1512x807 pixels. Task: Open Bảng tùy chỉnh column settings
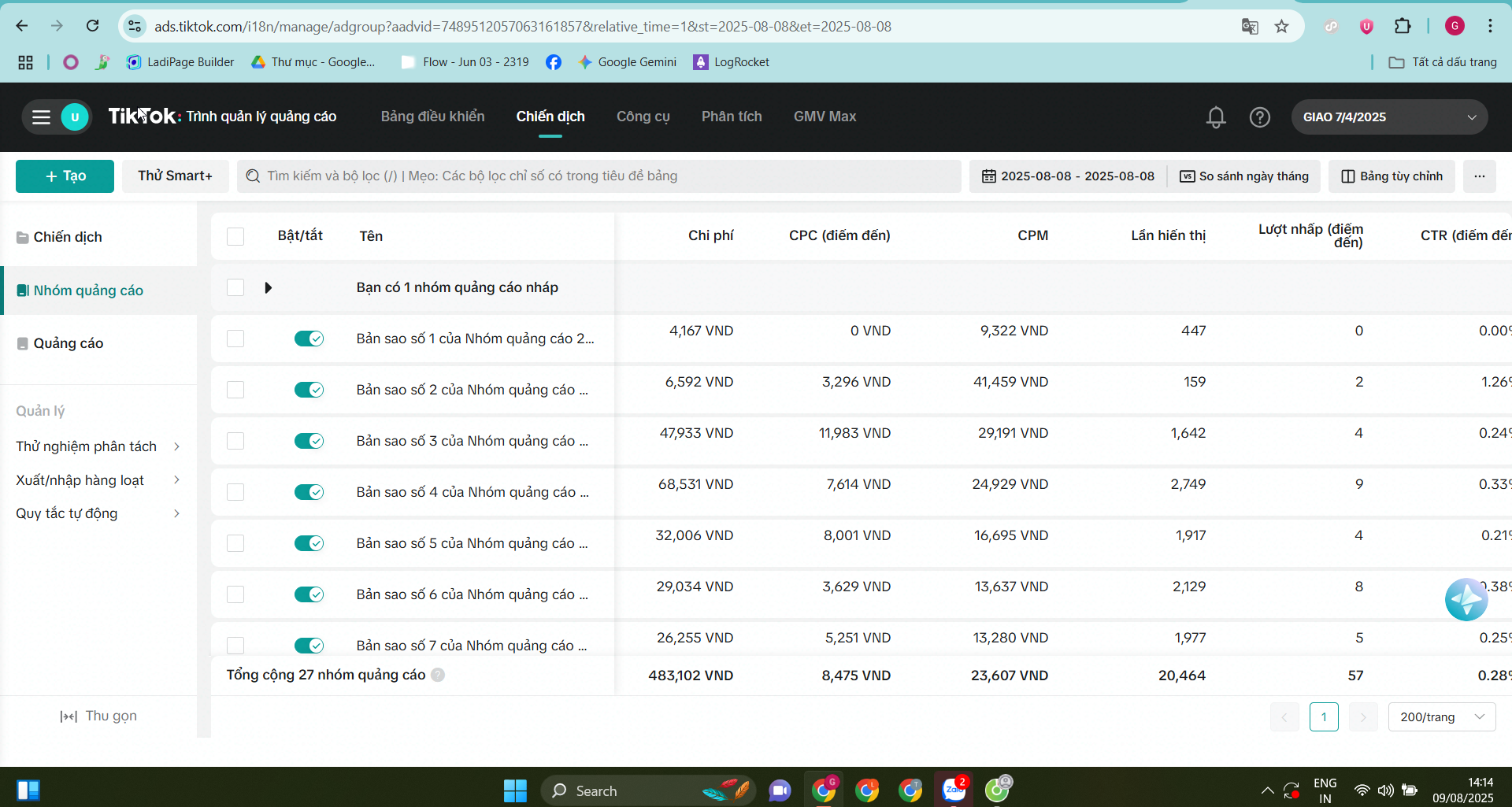1392,176
